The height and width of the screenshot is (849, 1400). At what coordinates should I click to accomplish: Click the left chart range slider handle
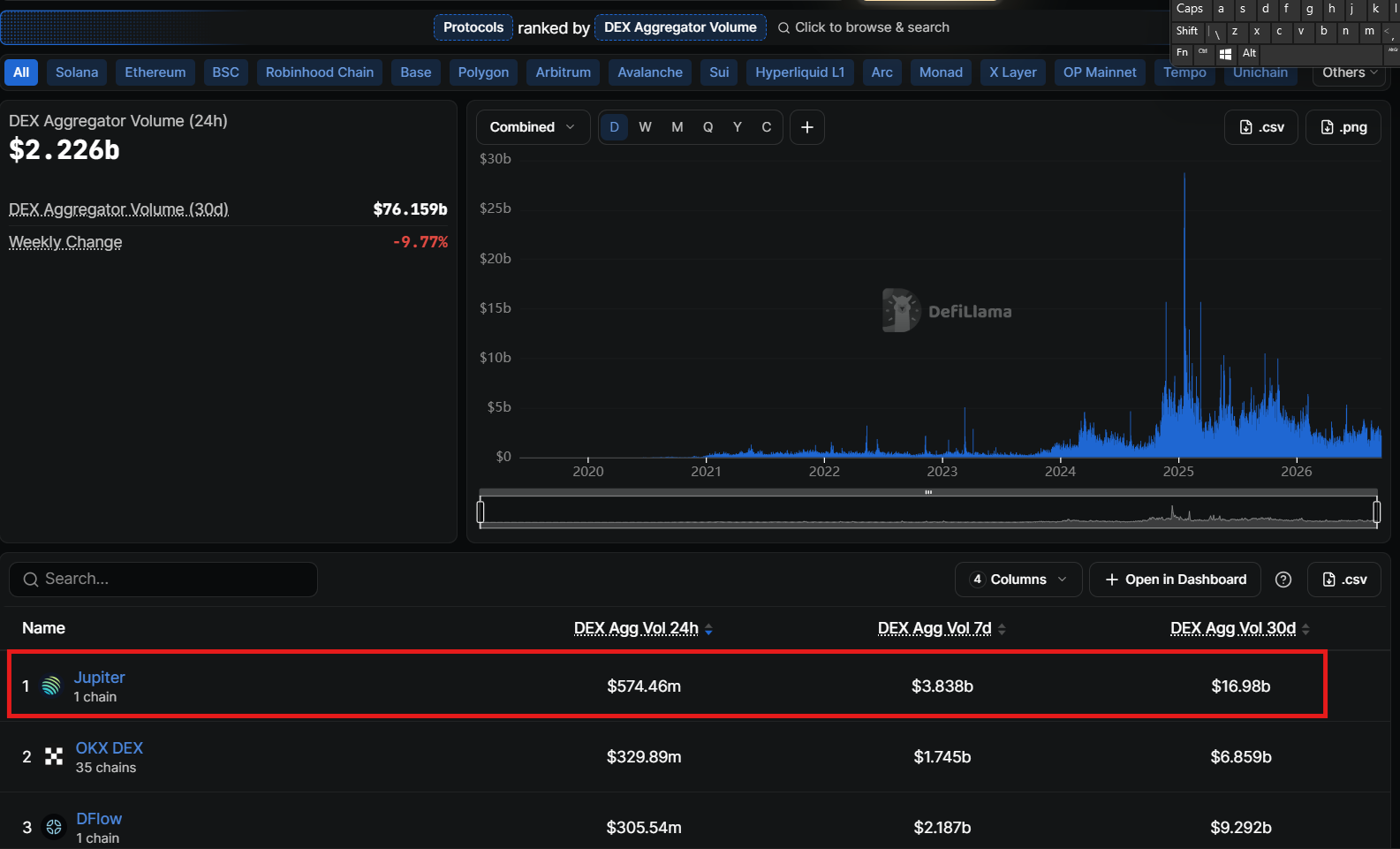point(481,511)
